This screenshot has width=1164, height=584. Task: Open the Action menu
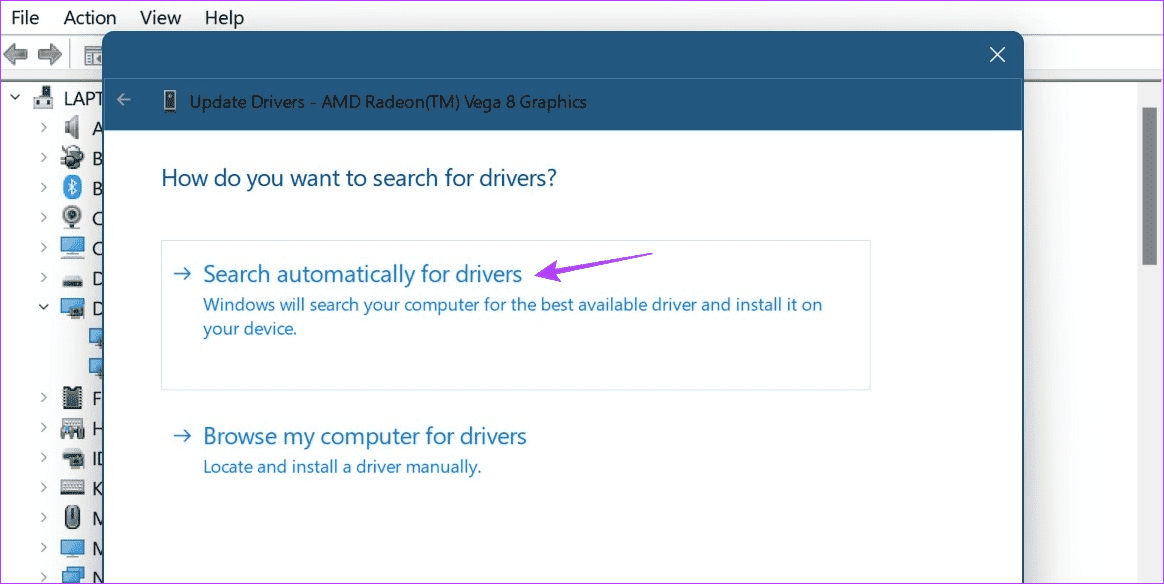click(90, 17)
